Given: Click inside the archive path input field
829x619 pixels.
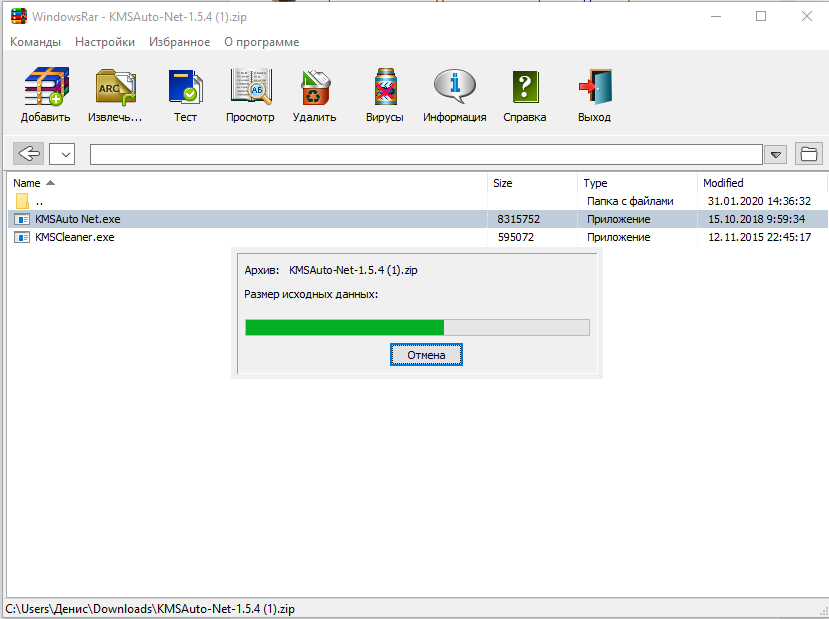Looking at the screenshot, I should tap(426, 154).
